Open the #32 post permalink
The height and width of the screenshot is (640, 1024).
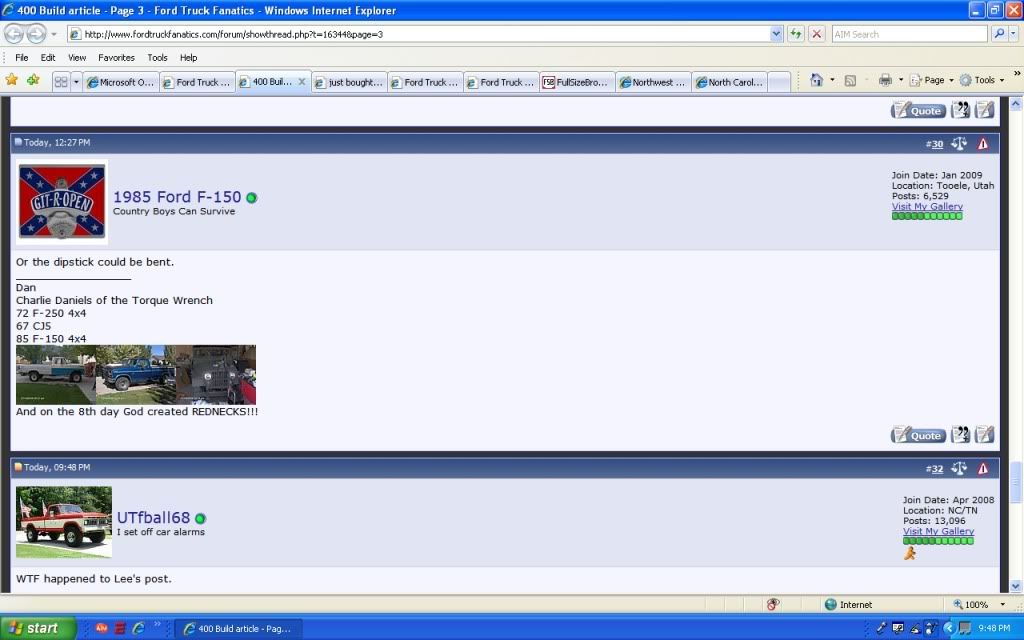point(937,468)
